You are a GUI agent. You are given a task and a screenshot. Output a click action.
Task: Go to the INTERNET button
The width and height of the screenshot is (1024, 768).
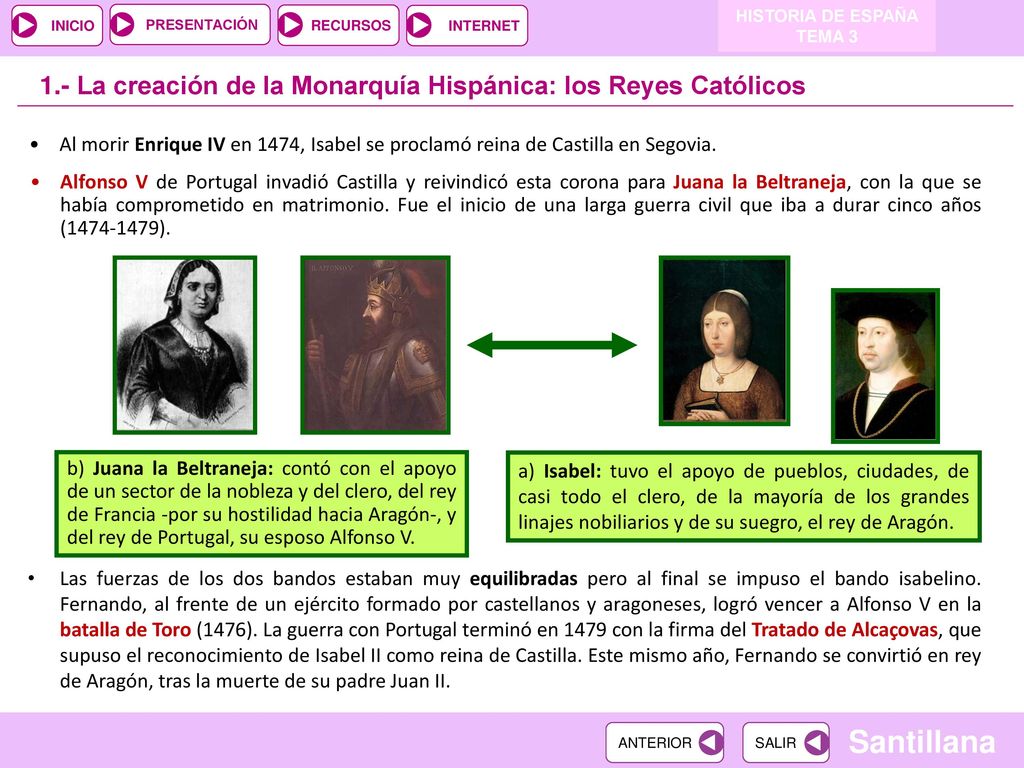tap(466, 25)
